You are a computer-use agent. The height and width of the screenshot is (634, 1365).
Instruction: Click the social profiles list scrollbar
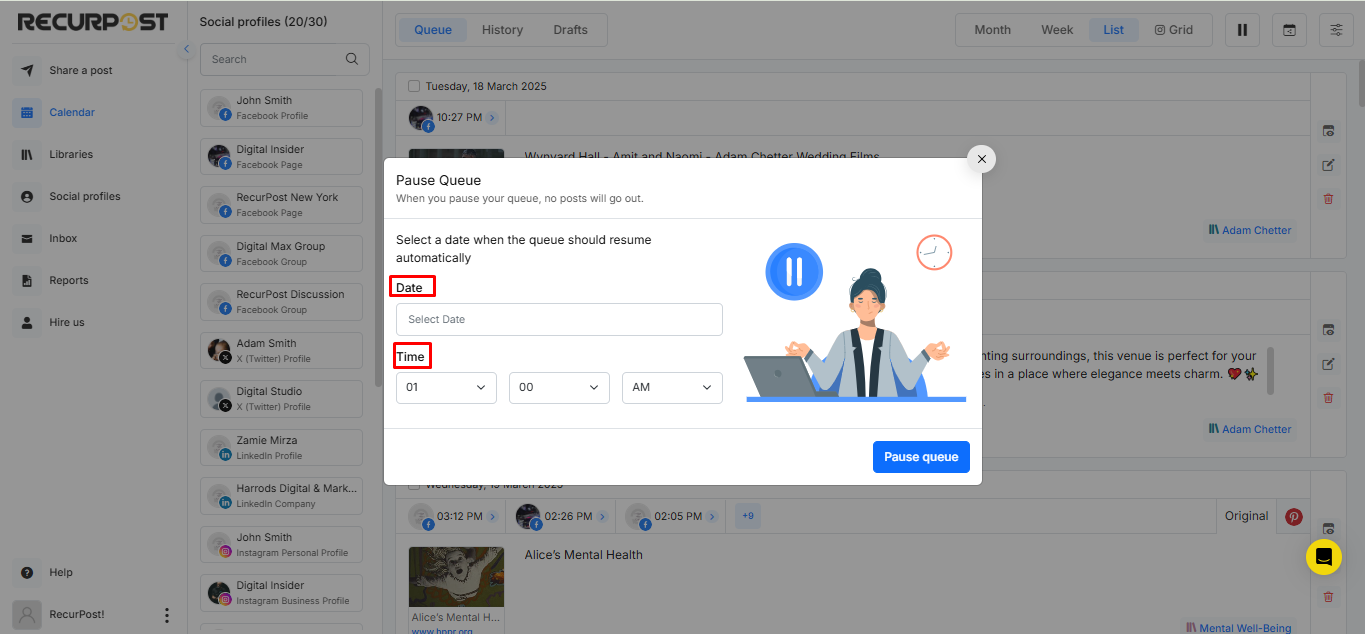point(378,237)
